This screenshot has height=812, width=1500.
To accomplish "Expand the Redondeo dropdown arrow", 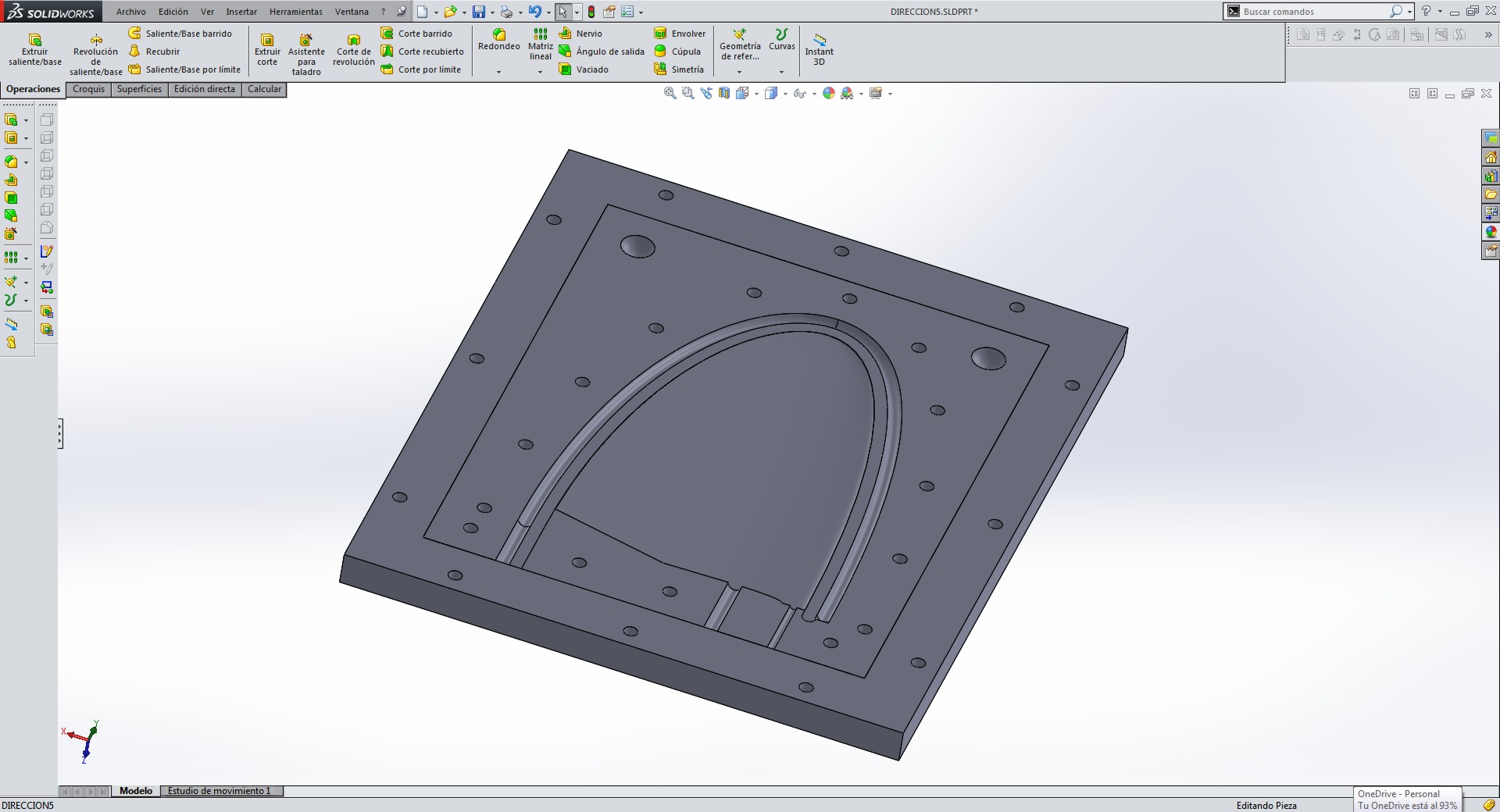I will pyautogui.click(x=498, y=72).
